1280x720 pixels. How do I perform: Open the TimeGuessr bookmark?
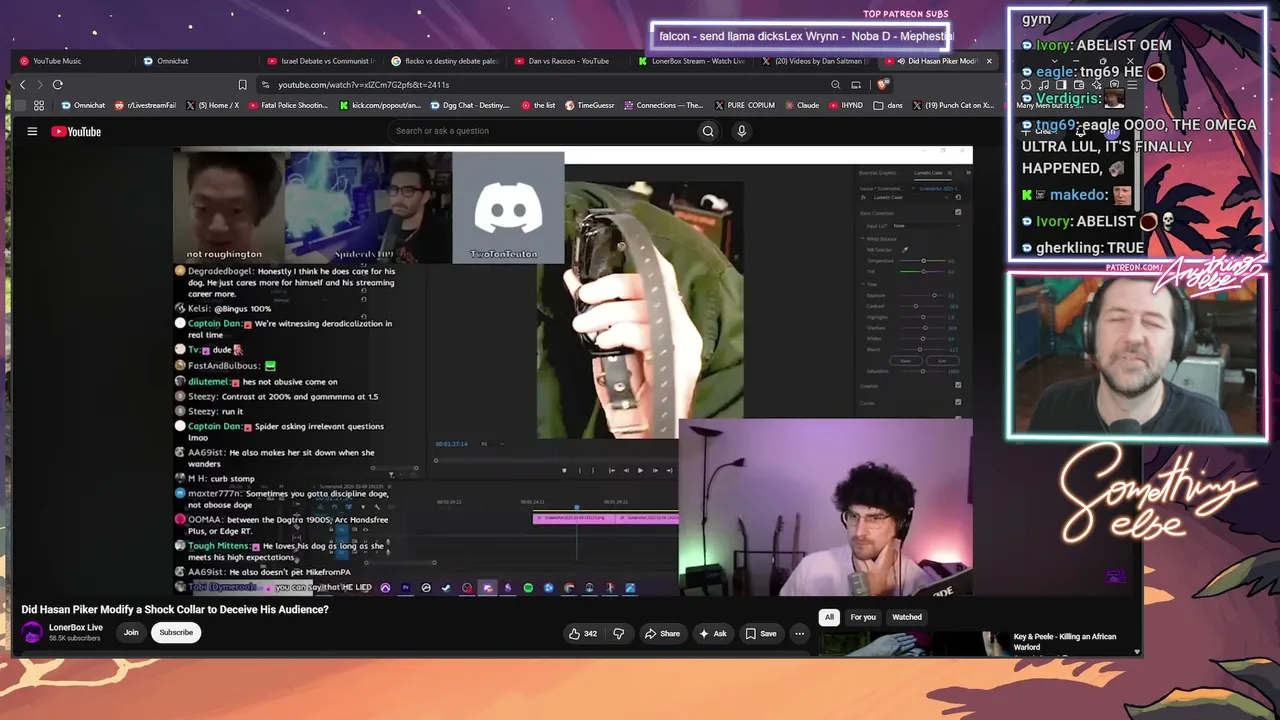point(589,105)
